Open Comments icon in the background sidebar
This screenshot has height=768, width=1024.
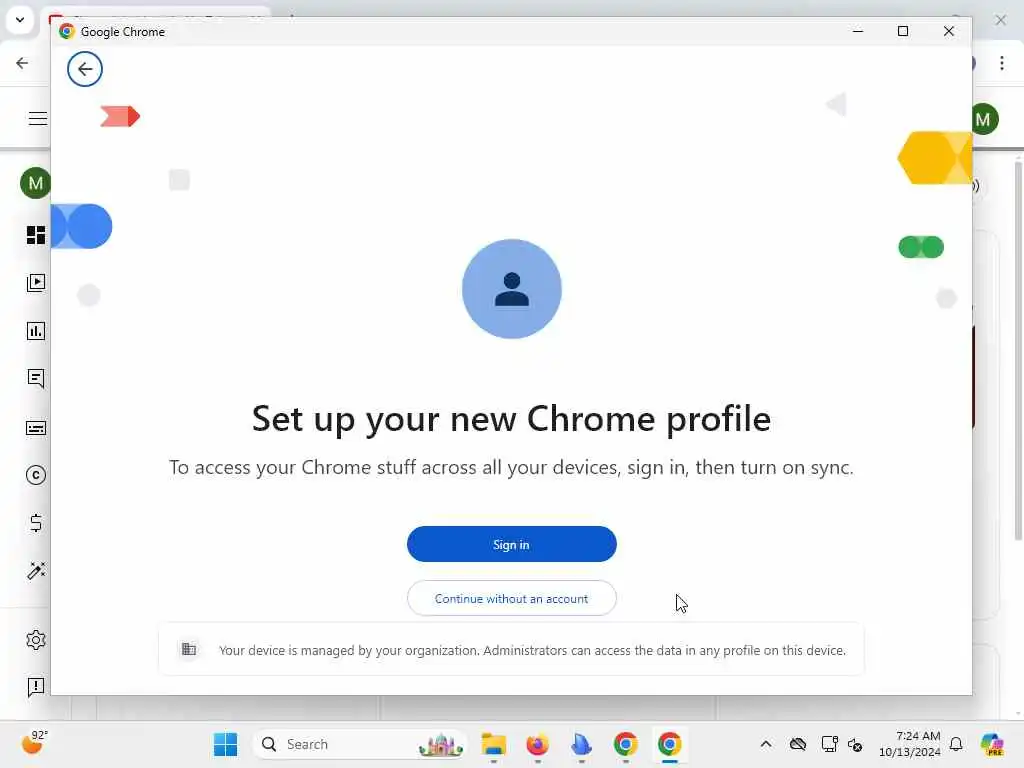pos(36,379)
